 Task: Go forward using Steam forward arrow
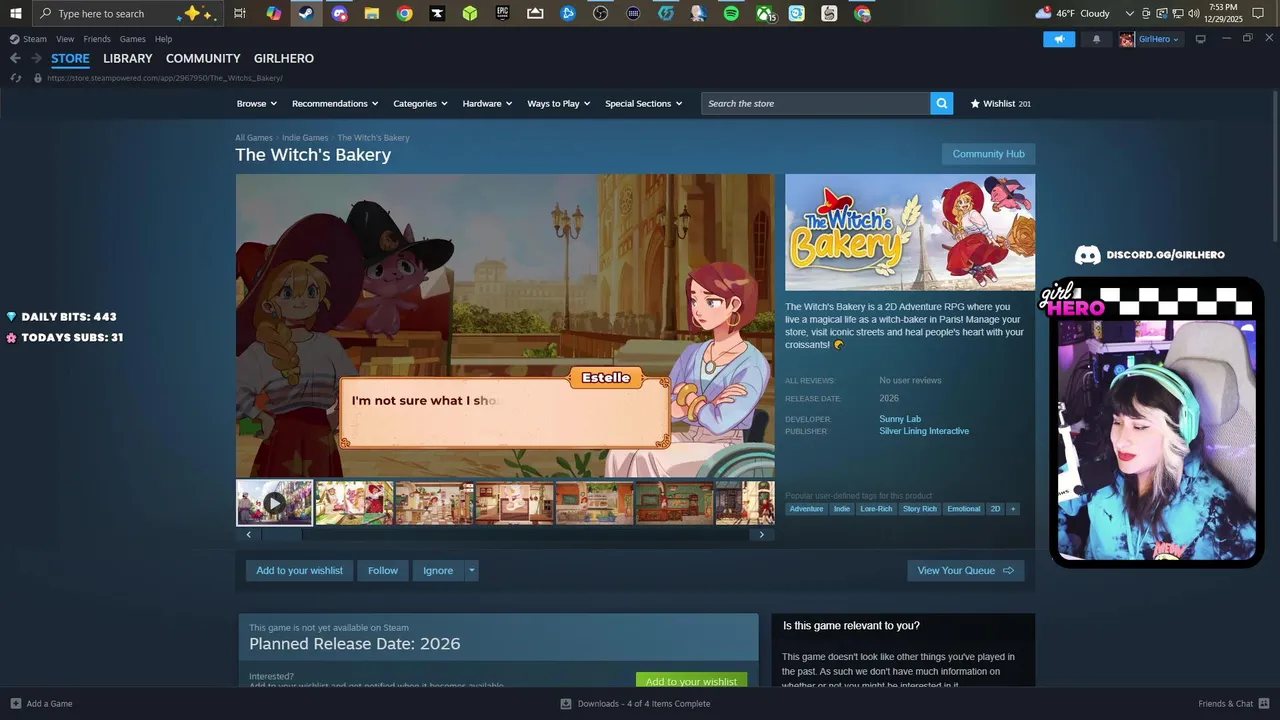click(x=36, y=58)
